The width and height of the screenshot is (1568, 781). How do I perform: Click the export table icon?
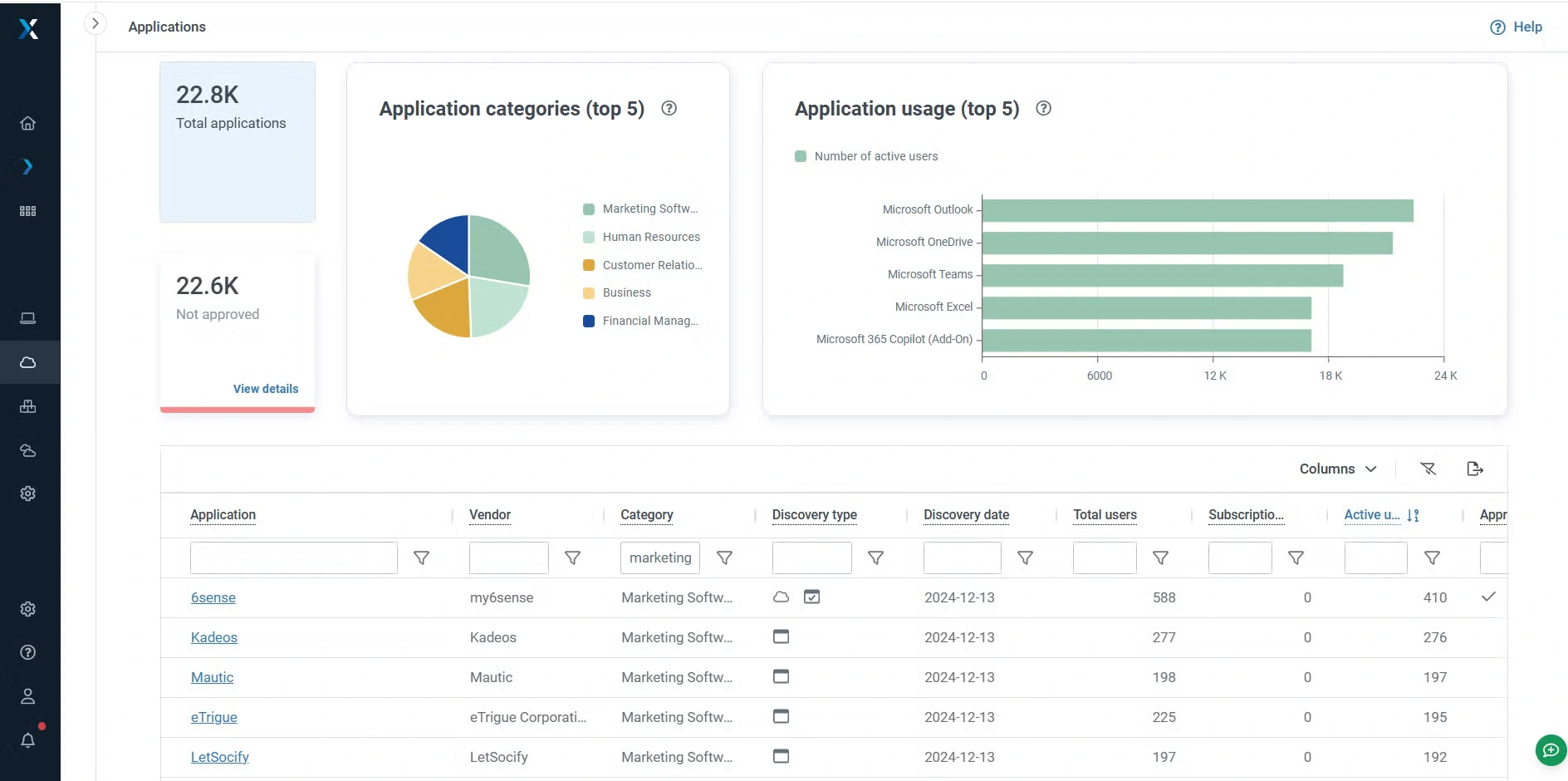point(1474,469)
